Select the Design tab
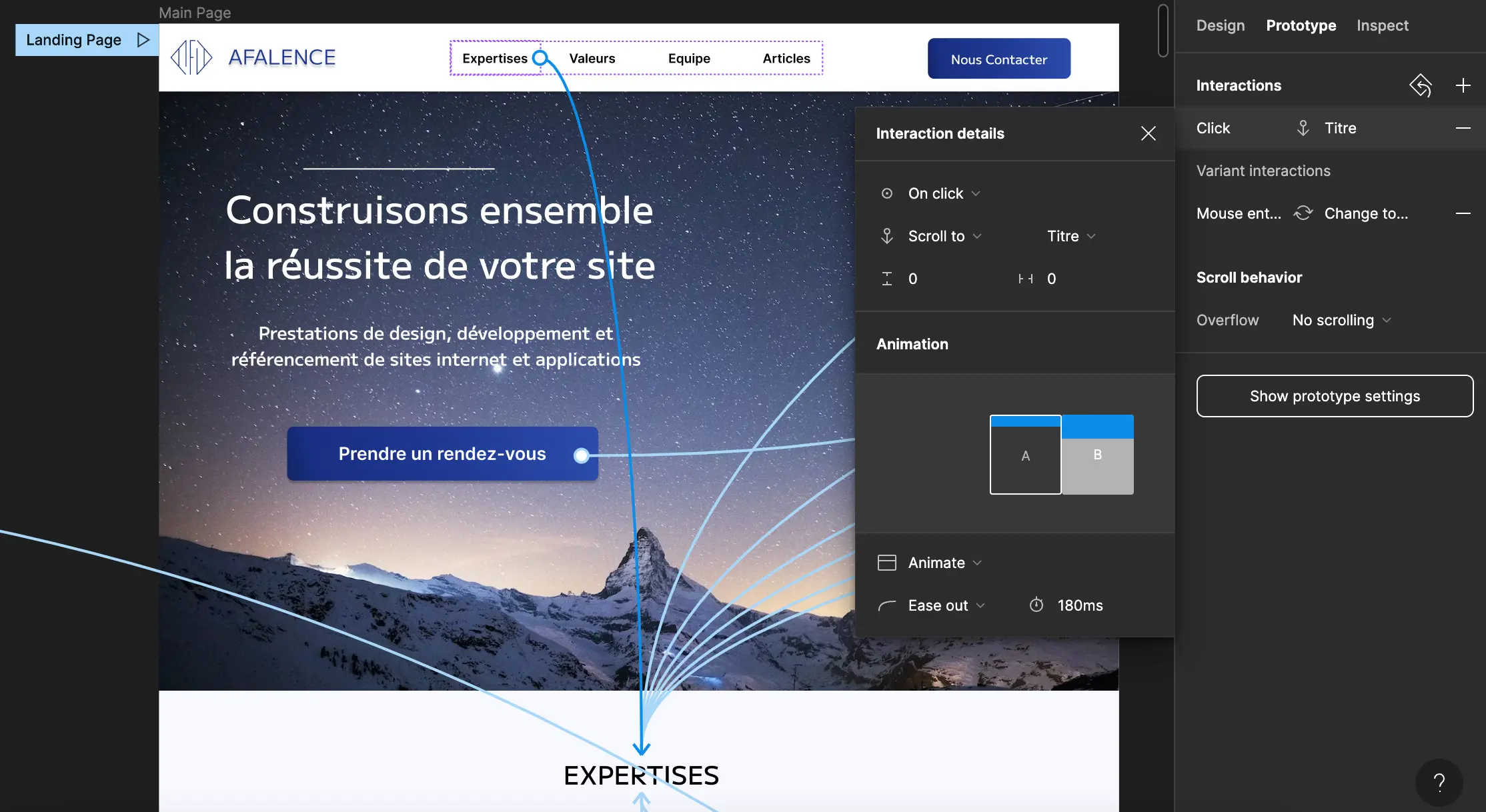The width and height of the screenshot is (1486, 812). (x=1221, y=24)
